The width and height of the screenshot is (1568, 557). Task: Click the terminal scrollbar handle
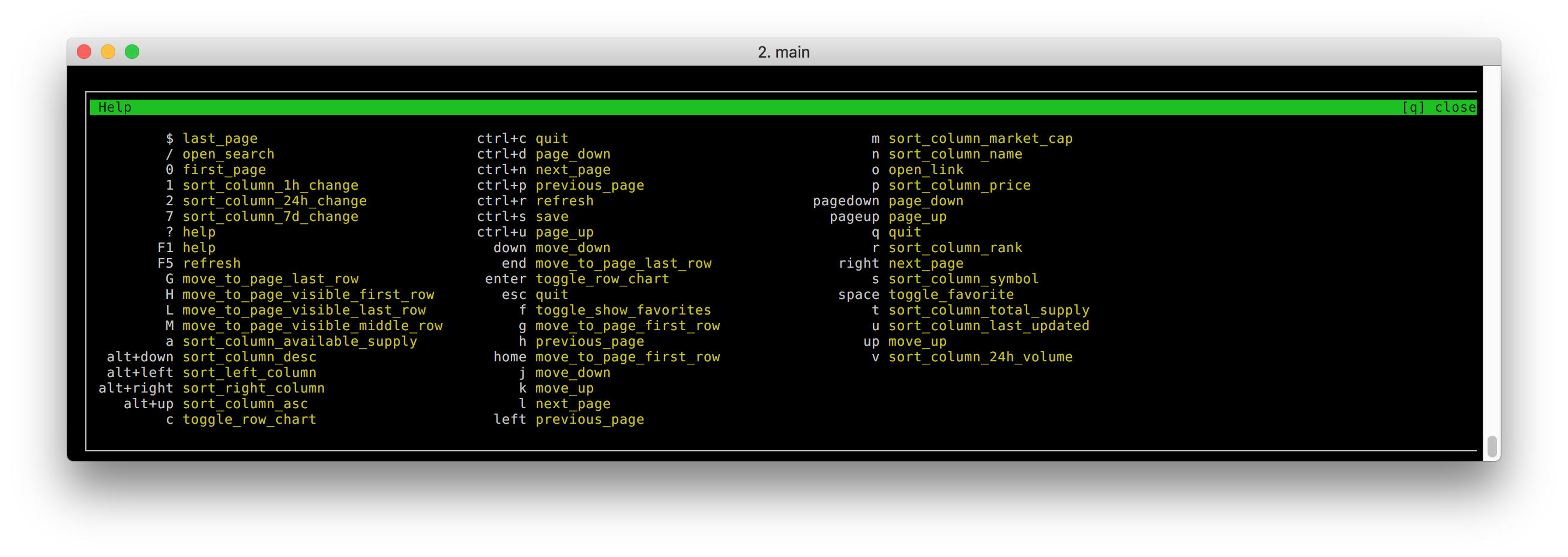point(1491,446)
